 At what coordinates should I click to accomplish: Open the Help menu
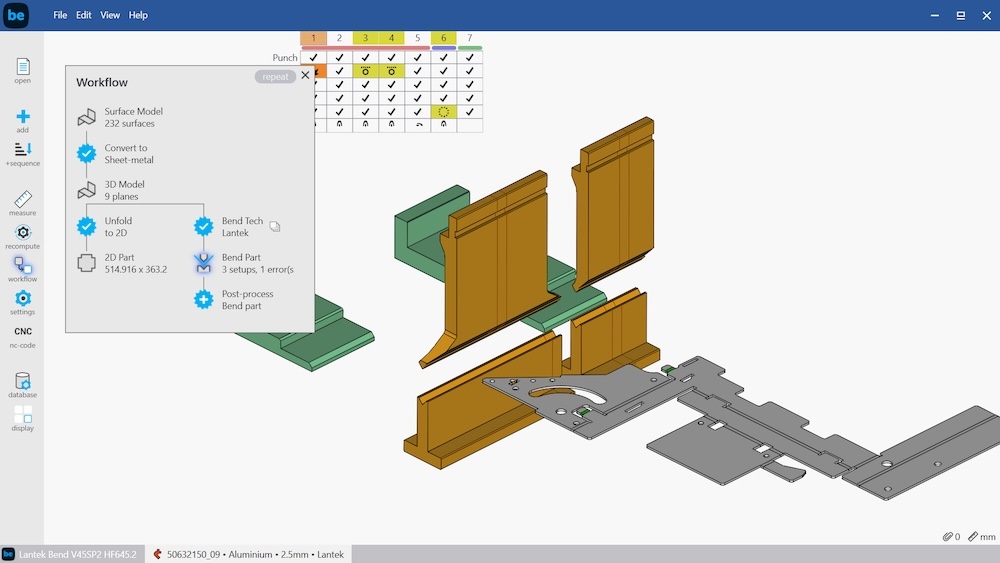tap(138, 15)
